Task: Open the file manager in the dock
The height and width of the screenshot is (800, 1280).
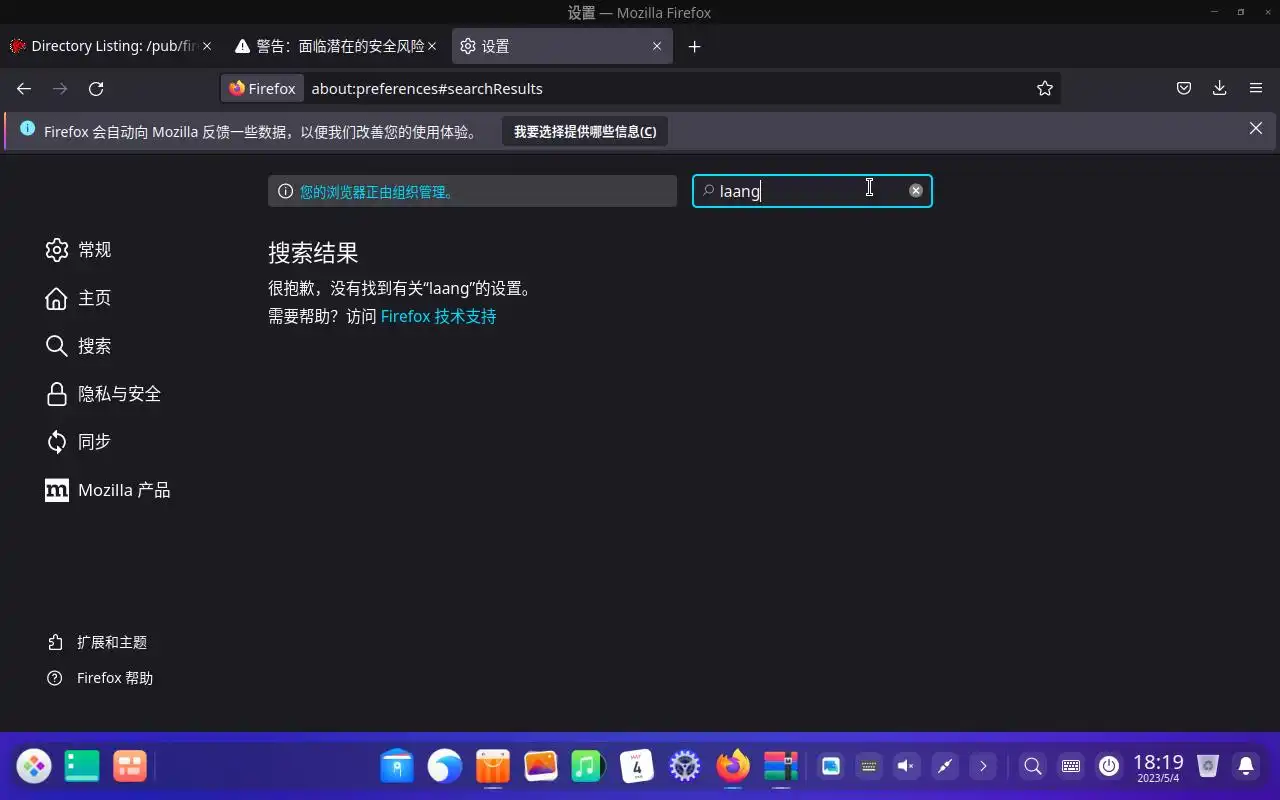Action: (397, 766)
